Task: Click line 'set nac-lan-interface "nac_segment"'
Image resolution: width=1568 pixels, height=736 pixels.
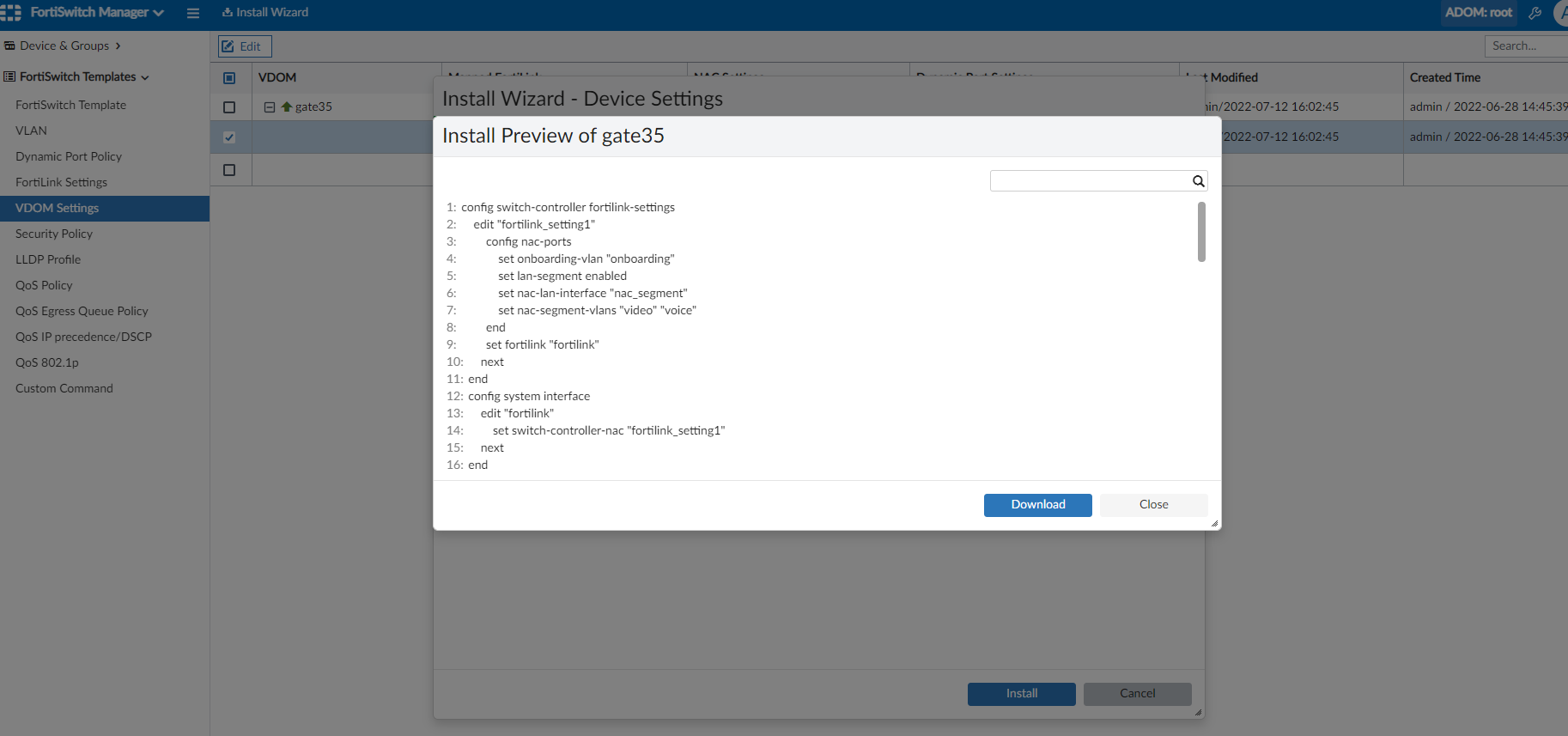Action: (x=593, y=293)
